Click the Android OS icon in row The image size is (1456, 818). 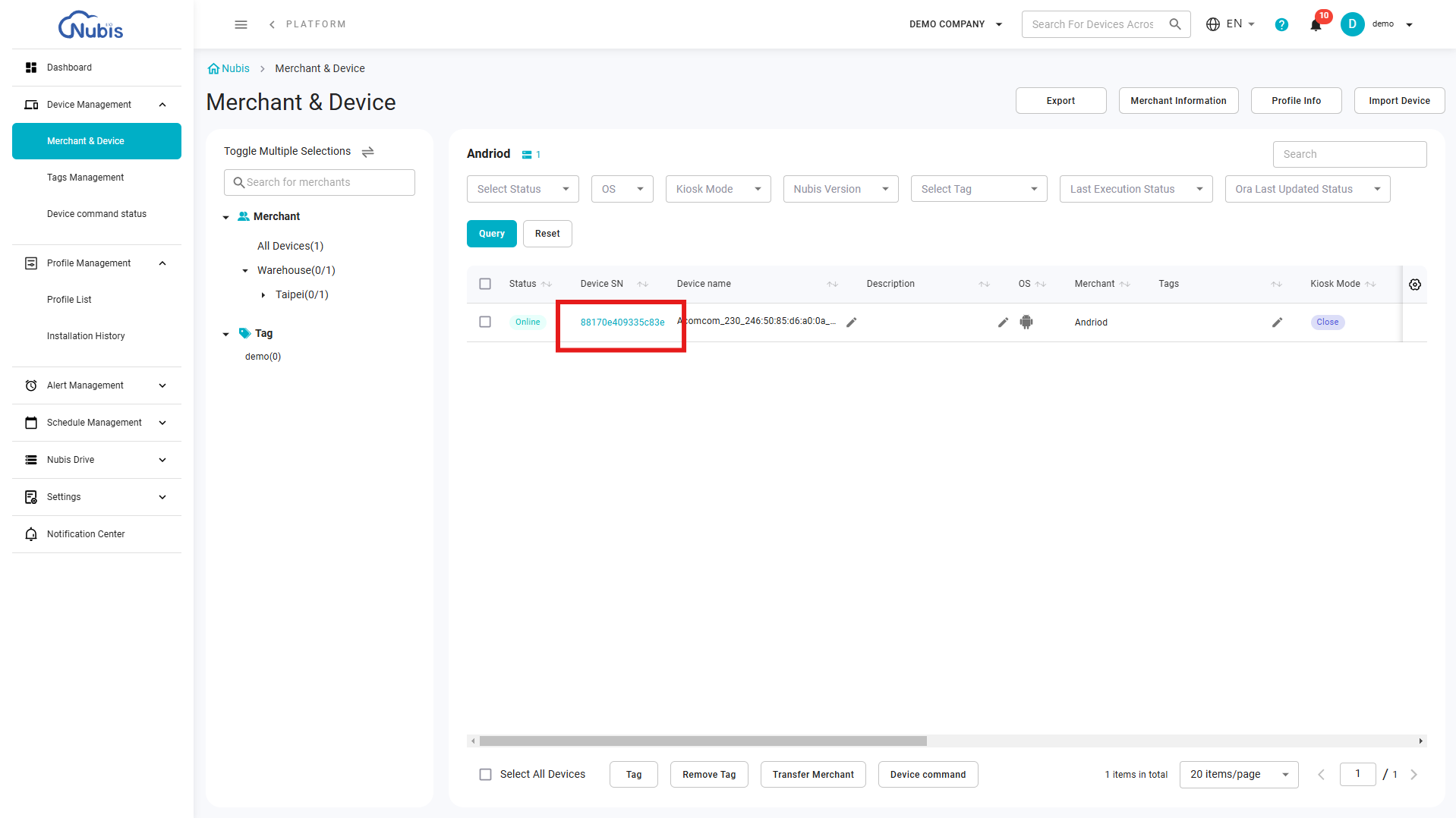(x=1026, y=322)
